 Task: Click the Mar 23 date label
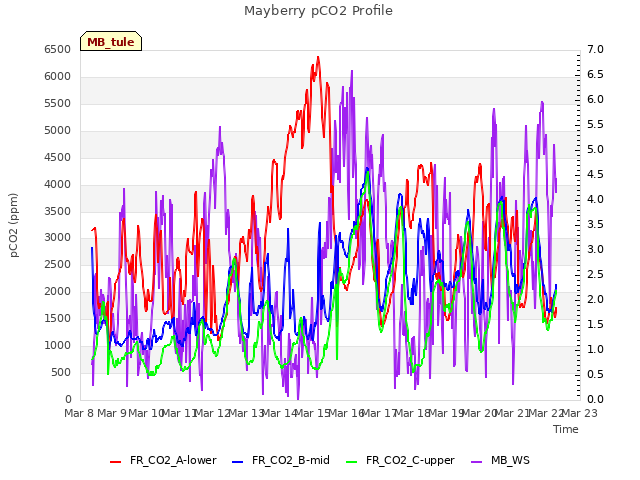click(580, 413)
